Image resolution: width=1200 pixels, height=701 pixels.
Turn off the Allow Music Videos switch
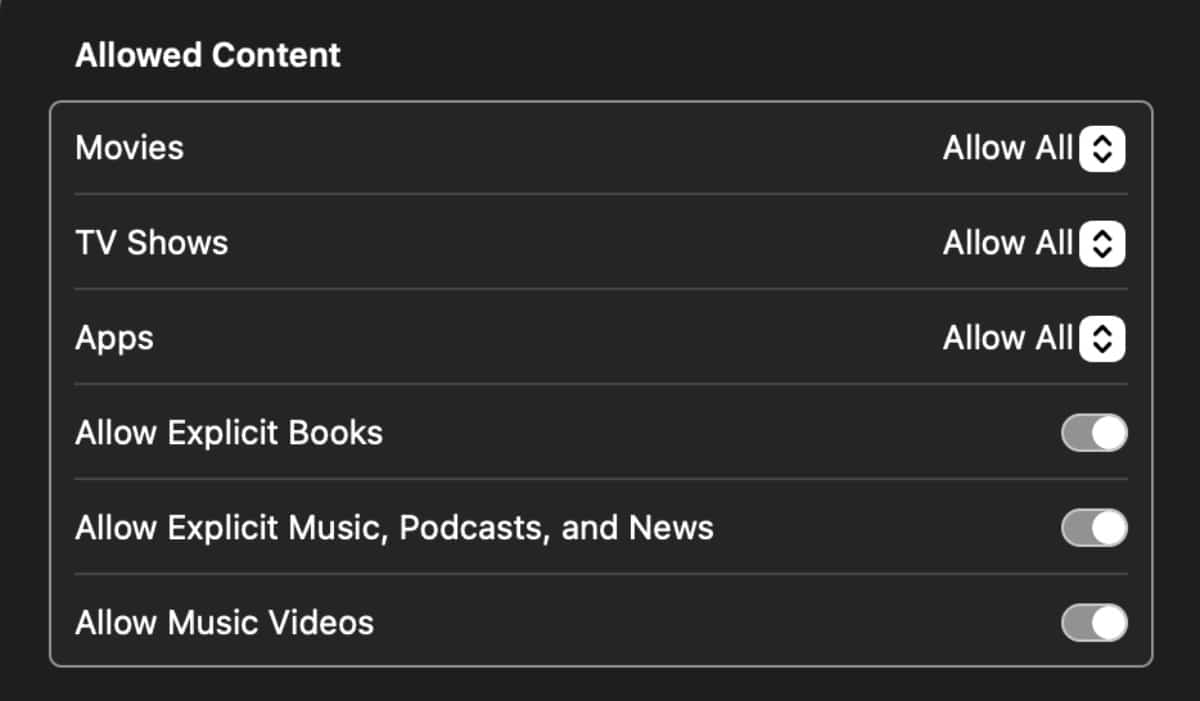point(1094,622)
